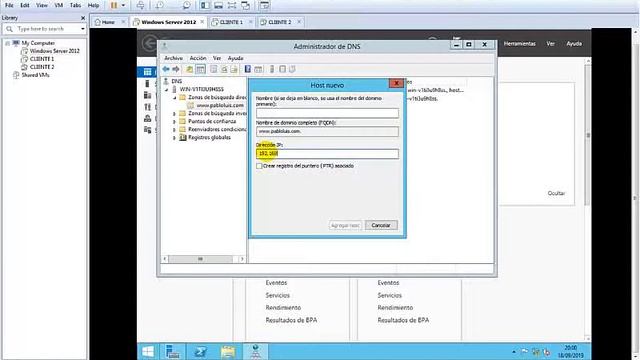Open the library search dropdown arrow
Viewport: 640px width, 360px height.
[82, 29]
